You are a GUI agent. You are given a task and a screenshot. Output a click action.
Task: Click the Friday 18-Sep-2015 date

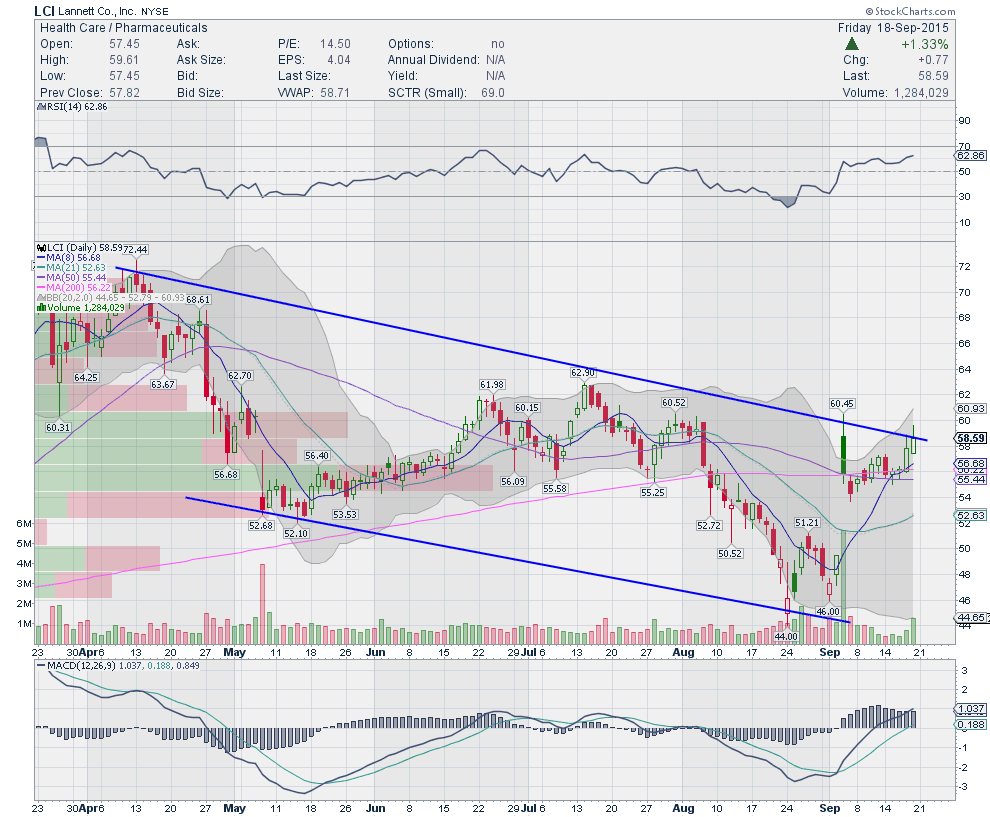tap(893, 28)
